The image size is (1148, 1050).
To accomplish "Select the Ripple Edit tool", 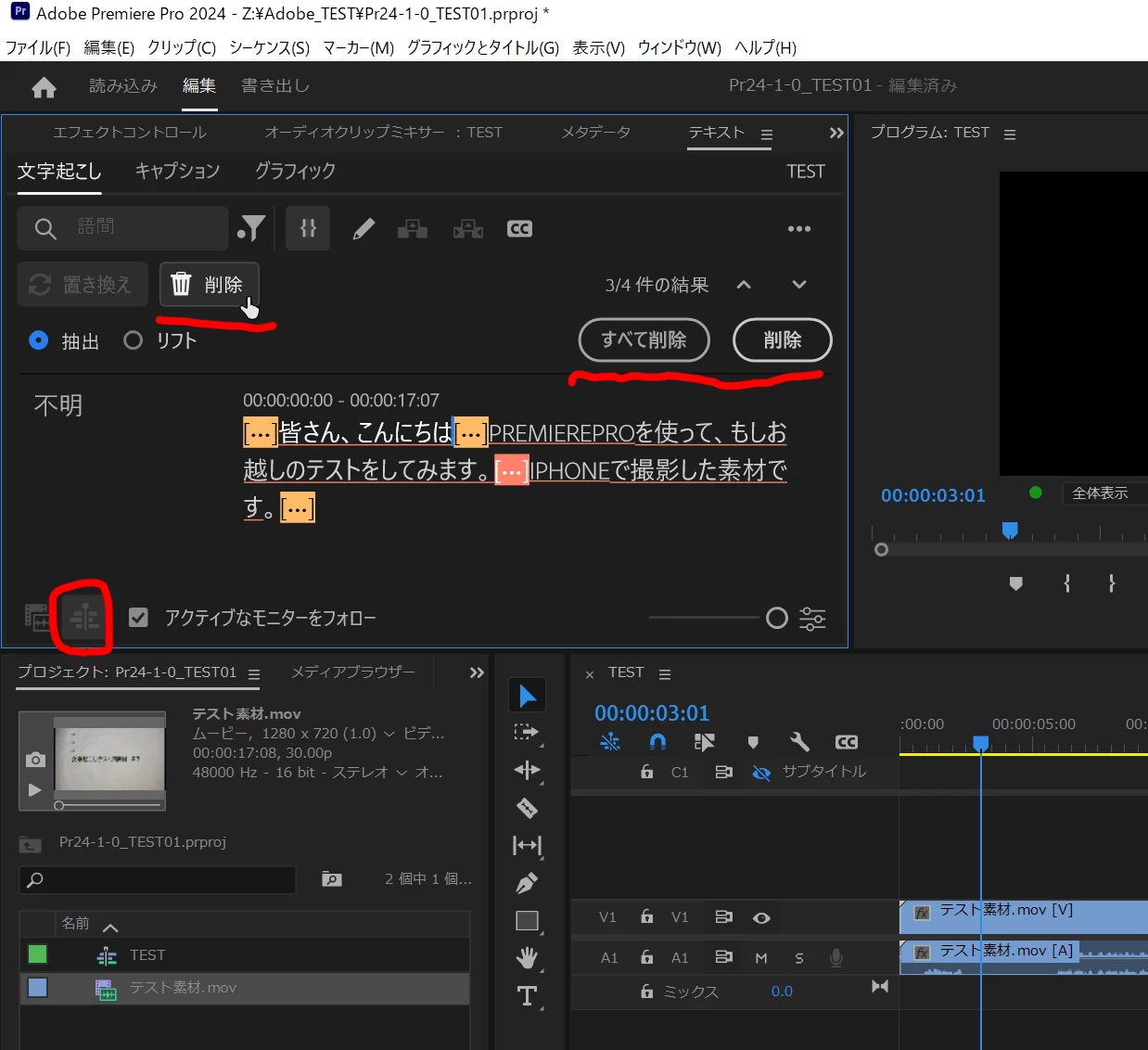I will click(x=527, y=770).
